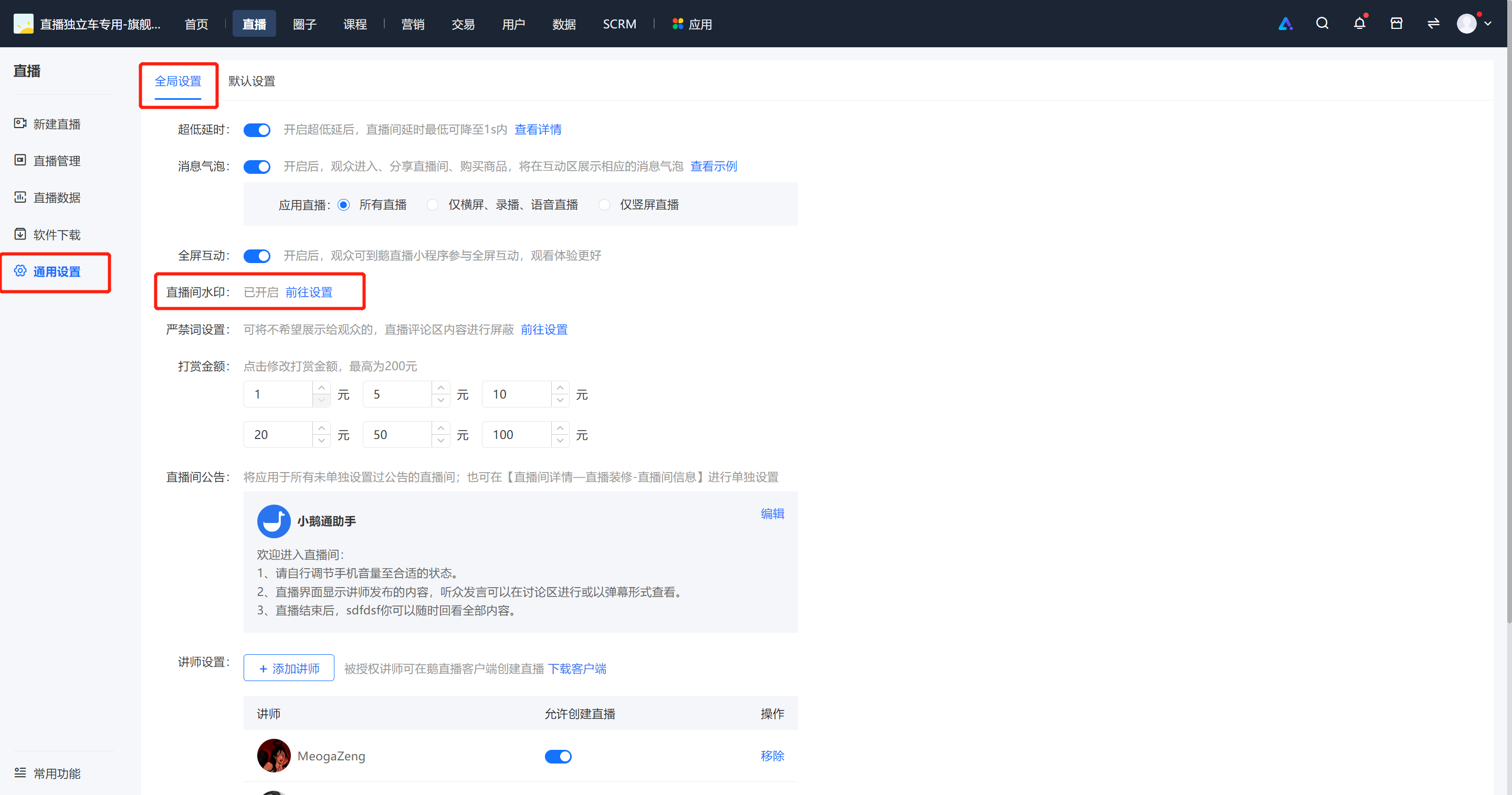This screenshot has width=1512, height=795.
Task: Expand the account avatar dropdown arrow
Action: pos(1488,24)
